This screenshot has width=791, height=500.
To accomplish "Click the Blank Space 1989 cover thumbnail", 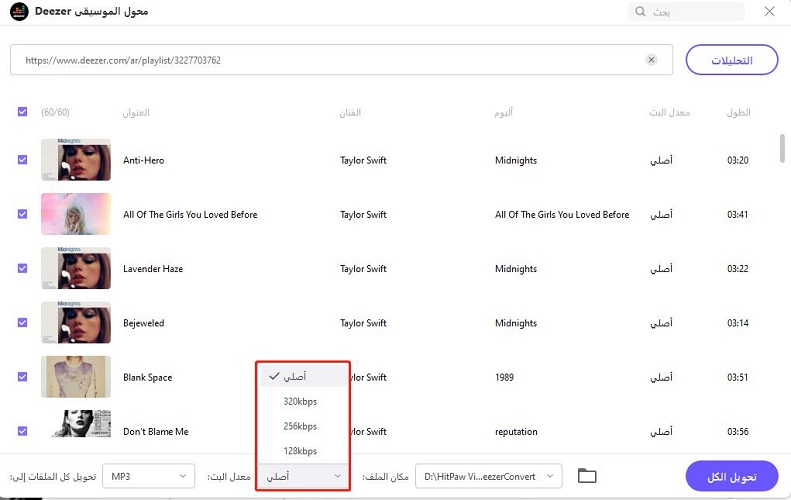I will pyautogui.click(x=76, y=377).
